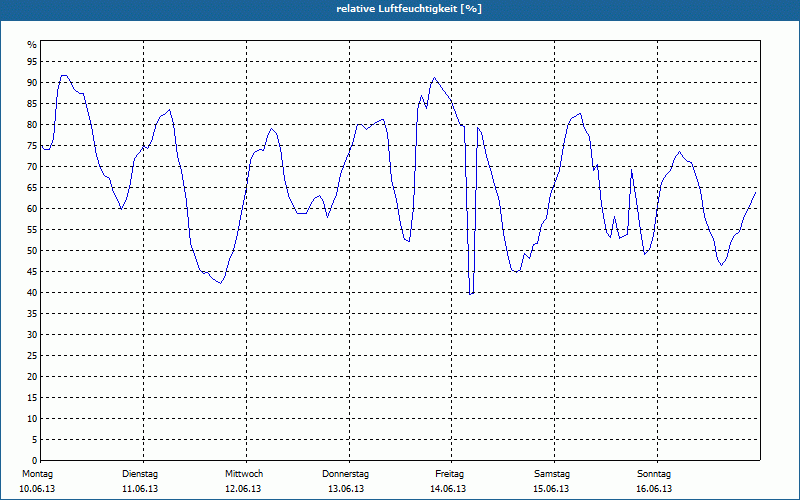
Task: Select the y-axis value '75'
Action: 32,145
